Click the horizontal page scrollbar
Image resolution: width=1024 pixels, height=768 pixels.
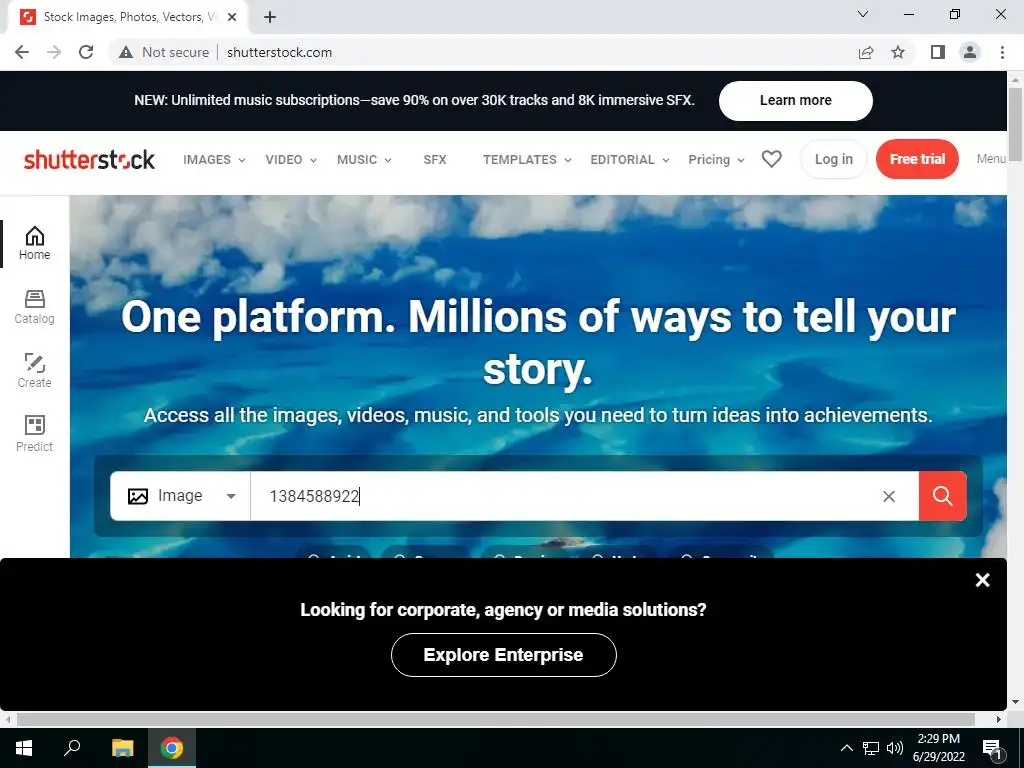tap(496, 719)
